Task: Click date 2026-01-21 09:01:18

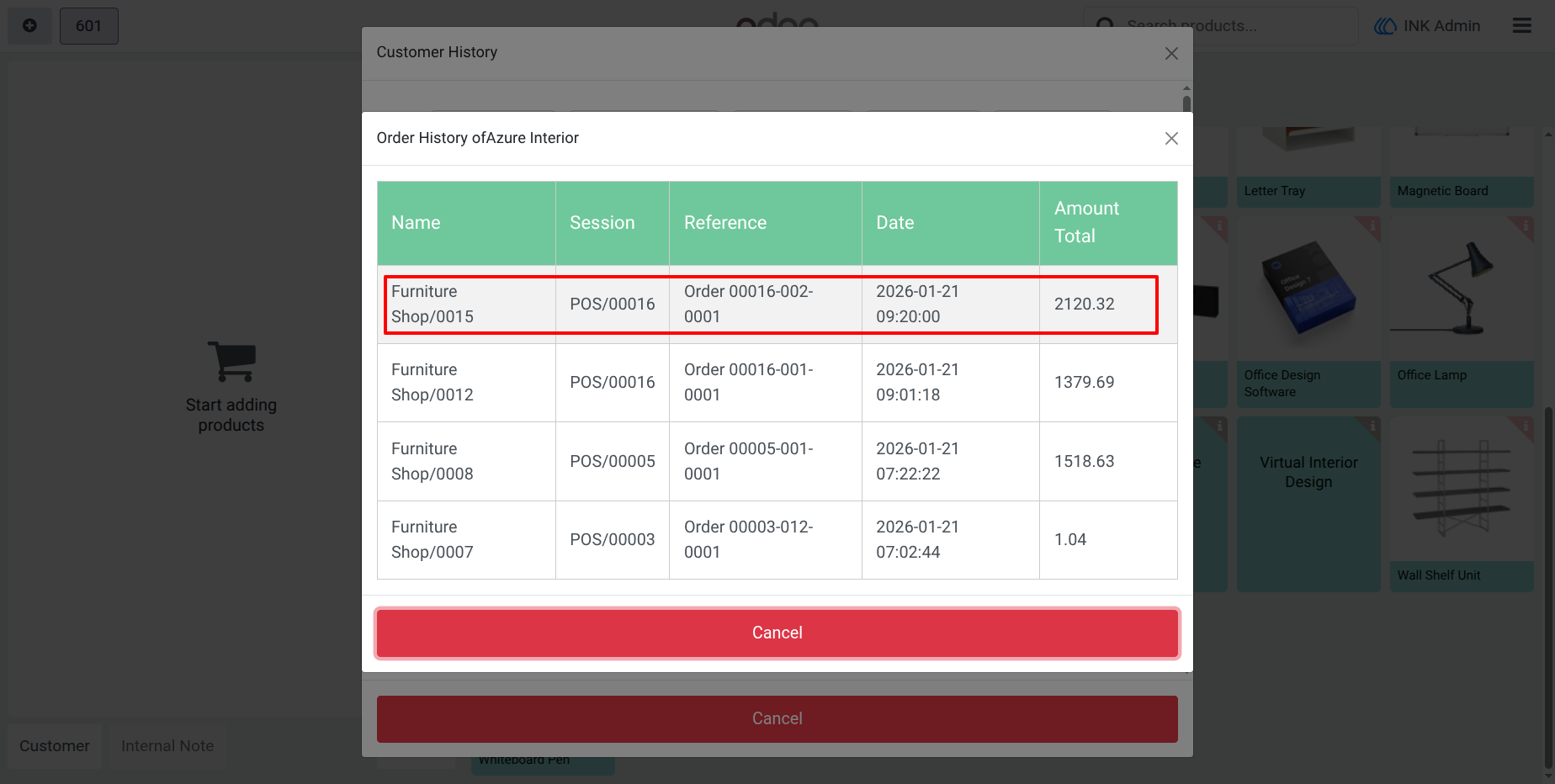Action: 917,382
